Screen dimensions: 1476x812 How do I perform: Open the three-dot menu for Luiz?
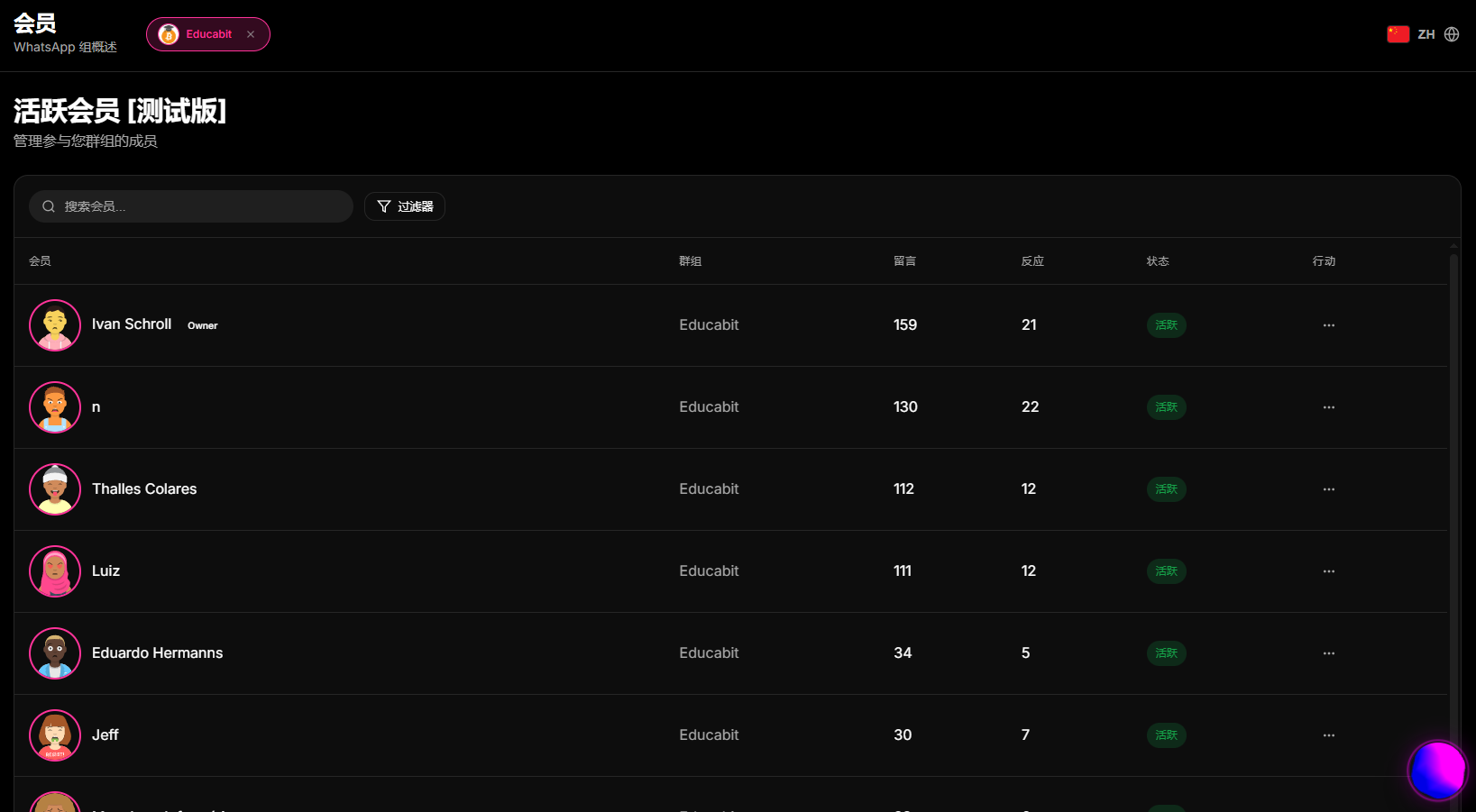1328,571
